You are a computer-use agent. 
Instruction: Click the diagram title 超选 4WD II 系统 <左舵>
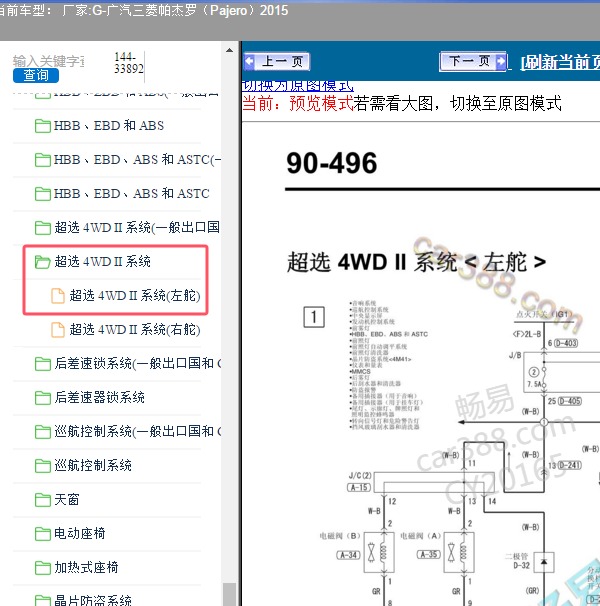coord(416,262)
